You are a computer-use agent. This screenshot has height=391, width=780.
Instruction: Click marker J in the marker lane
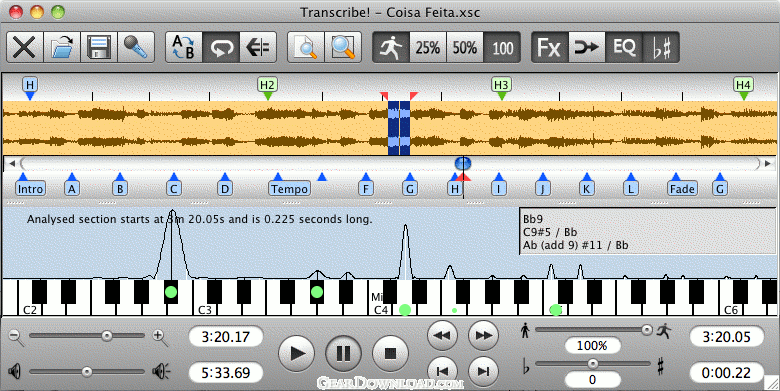543,189
